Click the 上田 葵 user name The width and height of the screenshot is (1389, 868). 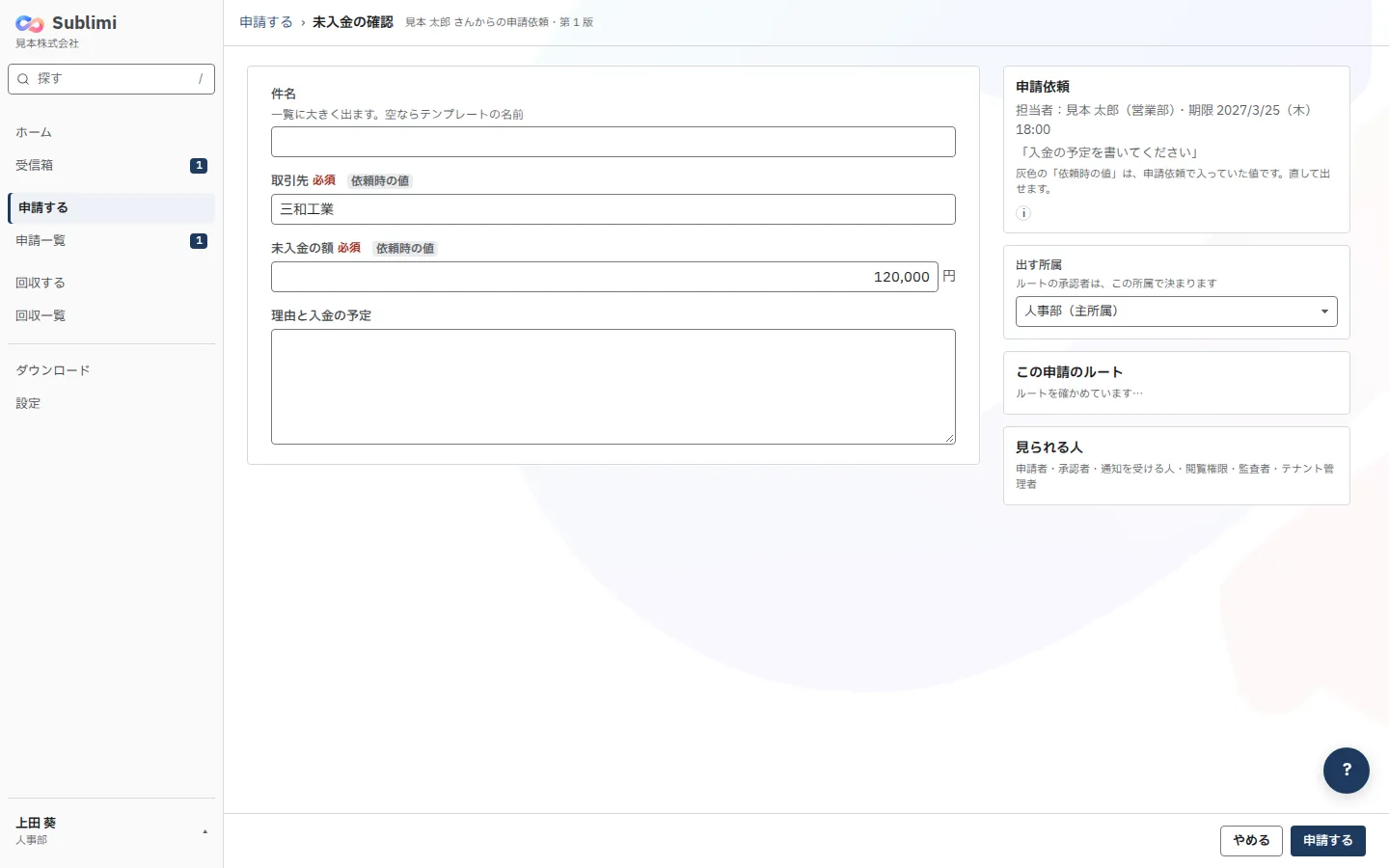[36, 823]
